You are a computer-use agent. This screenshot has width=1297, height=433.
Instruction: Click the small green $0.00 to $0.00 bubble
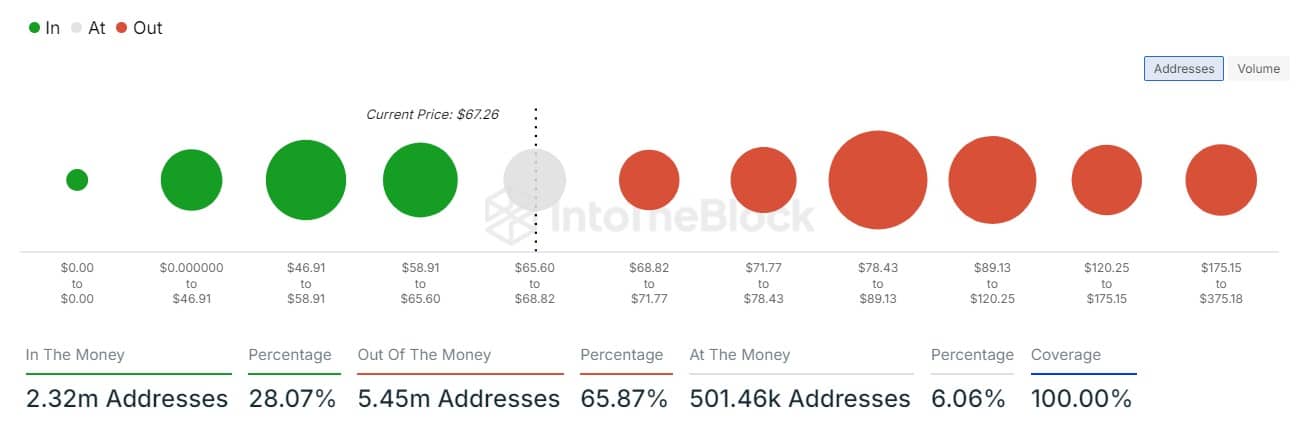[x=77, y=180]
